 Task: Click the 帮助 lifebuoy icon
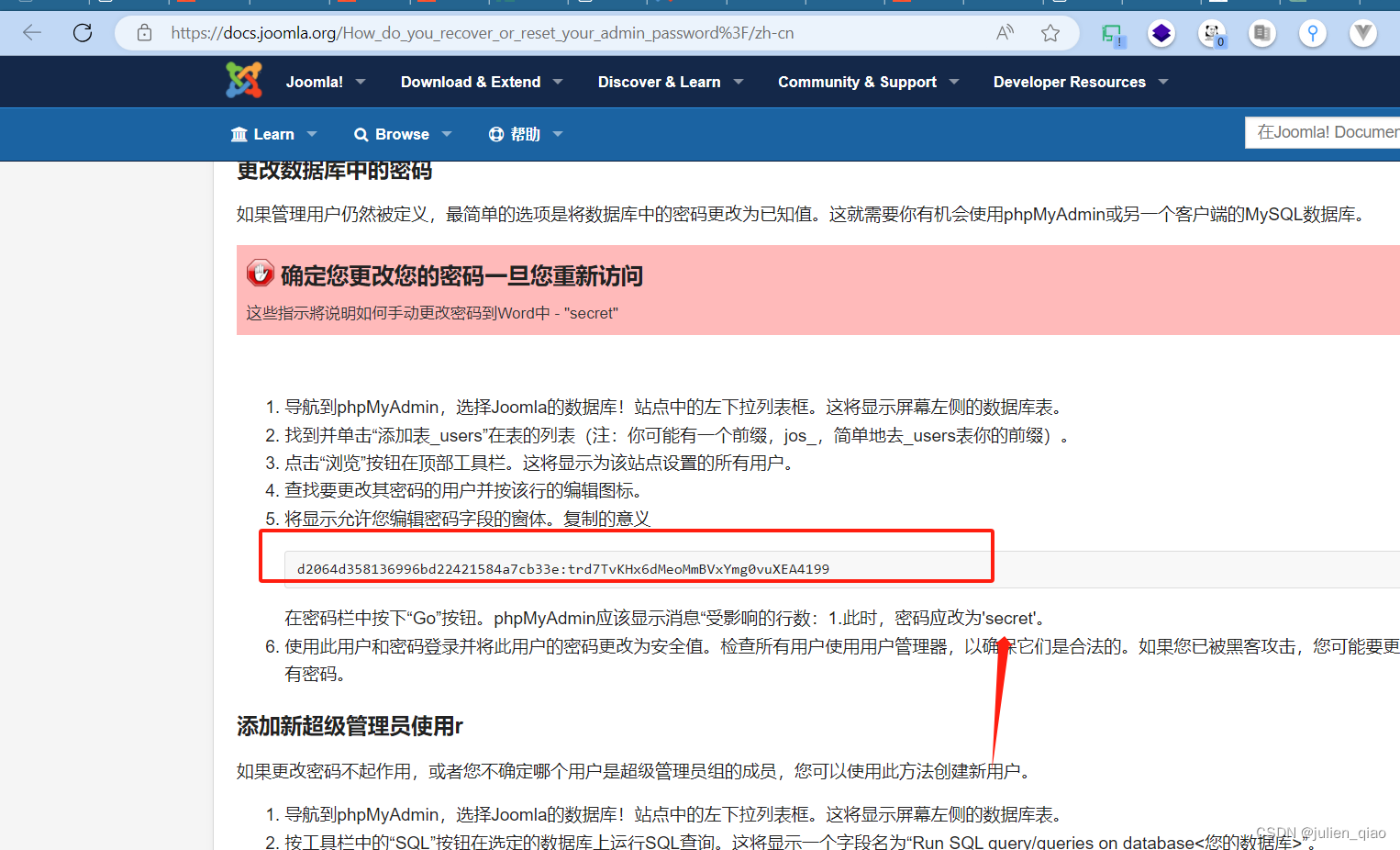(x=496, y=134)
